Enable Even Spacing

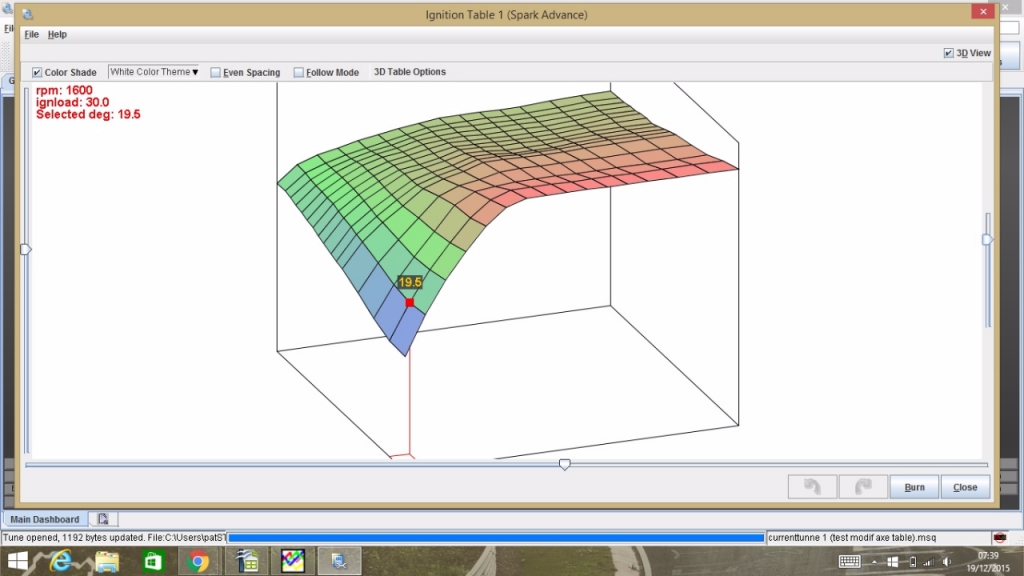click(216, 72)
